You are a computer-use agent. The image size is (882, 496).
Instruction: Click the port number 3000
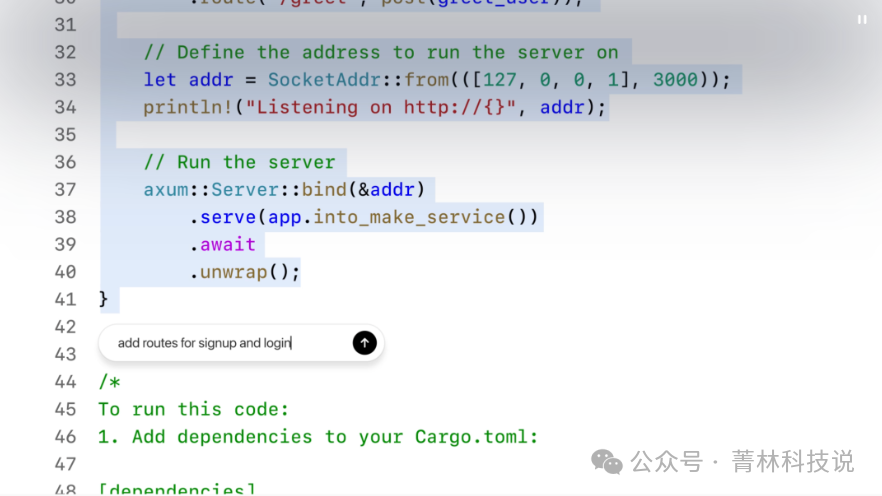click(x=675, y=80)
